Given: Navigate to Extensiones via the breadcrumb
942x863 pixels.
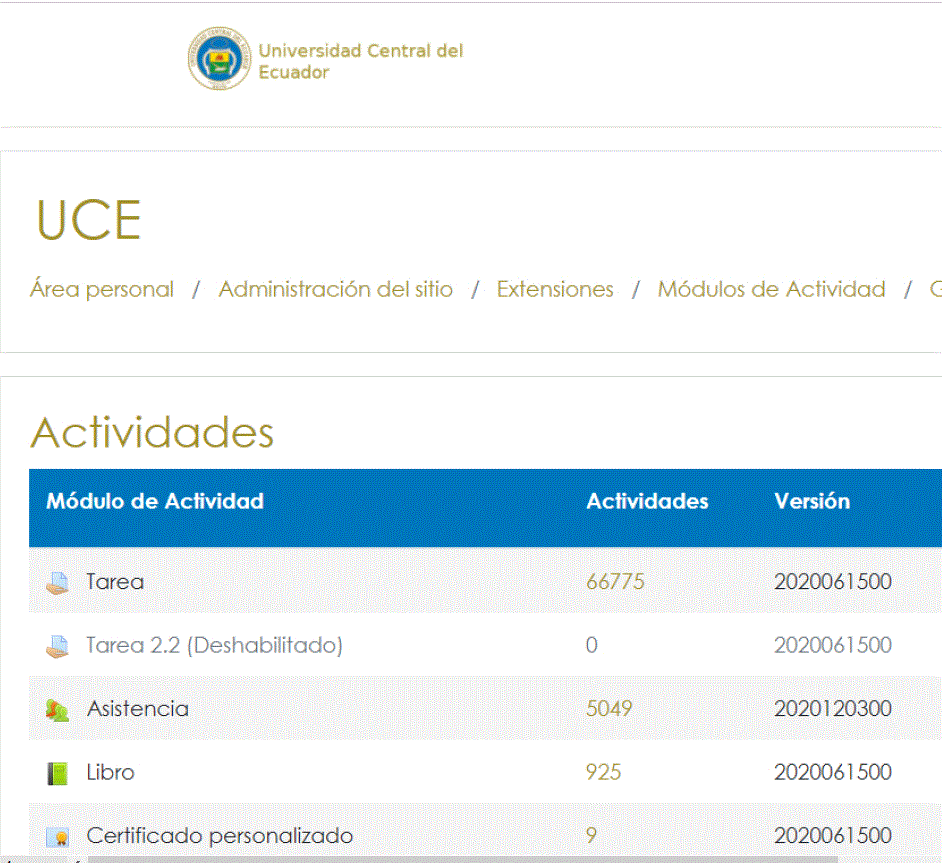Looking at the screenshot, I should [555, 289].
